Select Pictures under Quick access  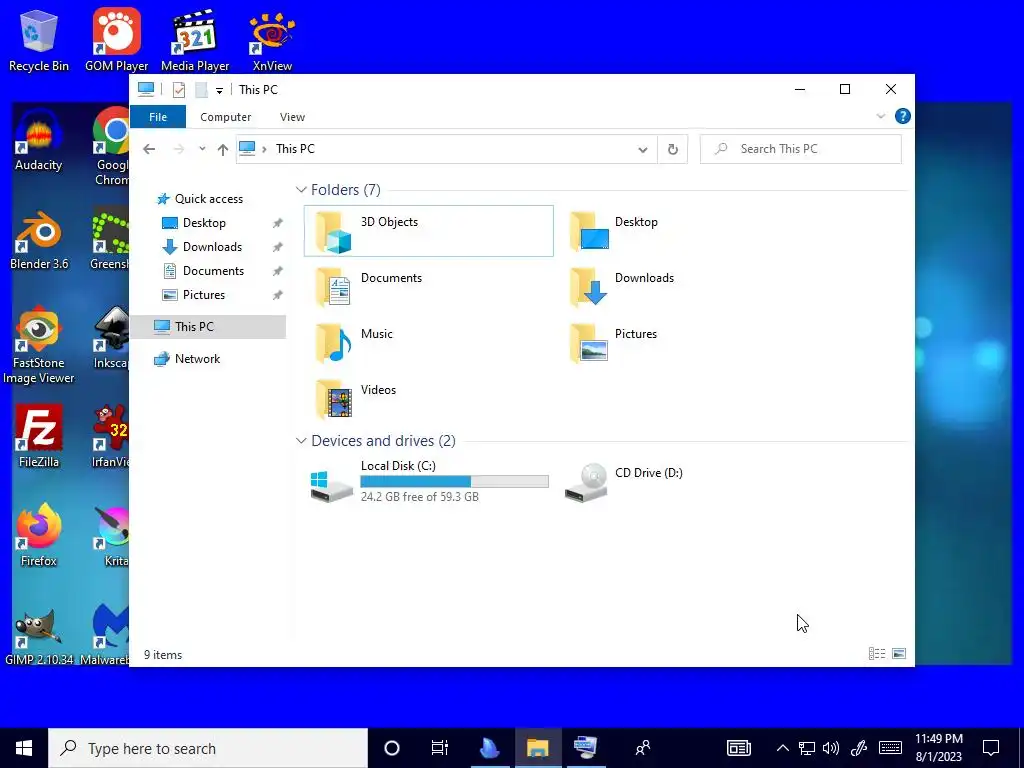click(x=208, y=295)
